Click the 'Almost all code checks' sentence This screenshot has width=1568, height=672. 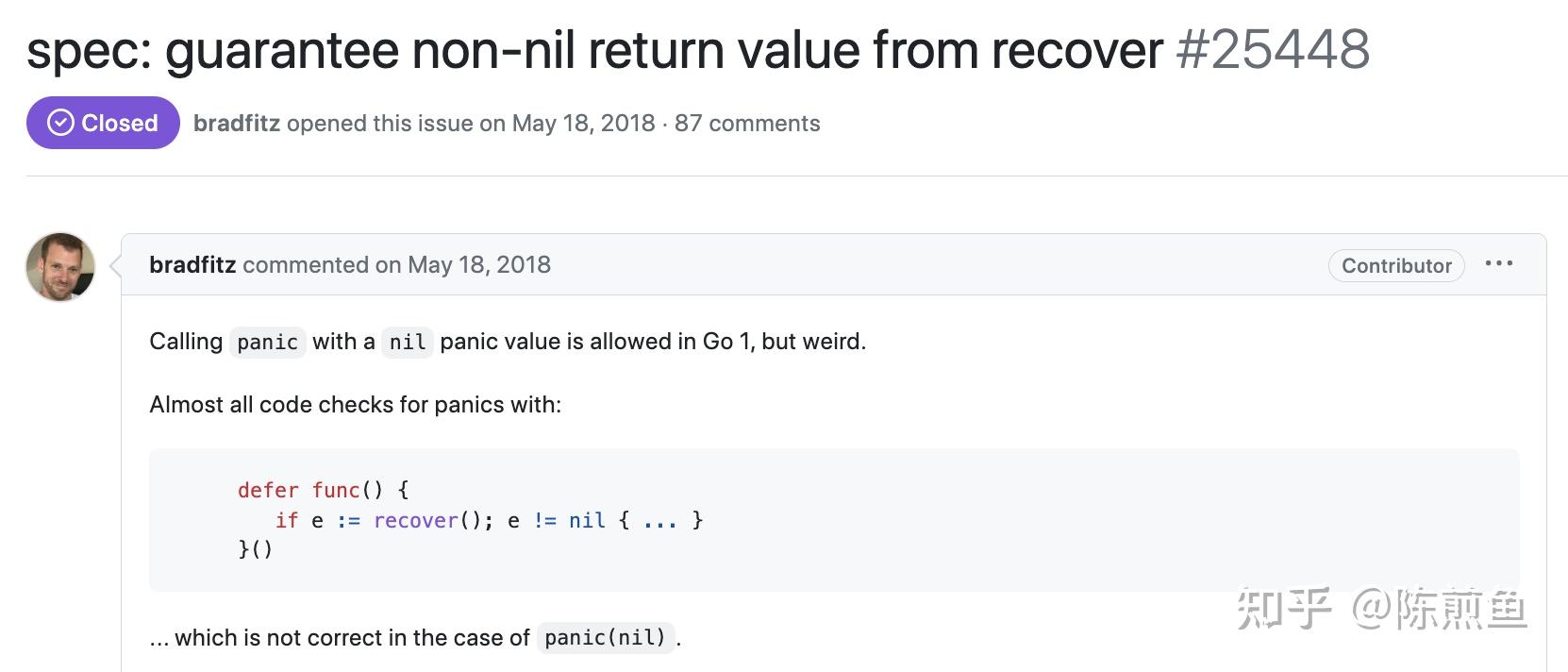(355, 405)
